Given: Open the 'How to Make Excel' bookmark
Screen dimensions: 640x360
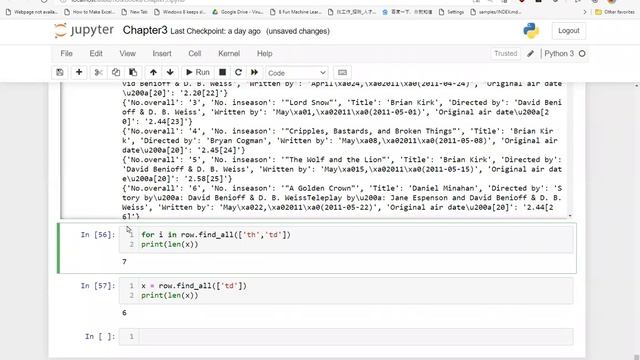Looking at the screenshot, I should click(x=90, y=12).
